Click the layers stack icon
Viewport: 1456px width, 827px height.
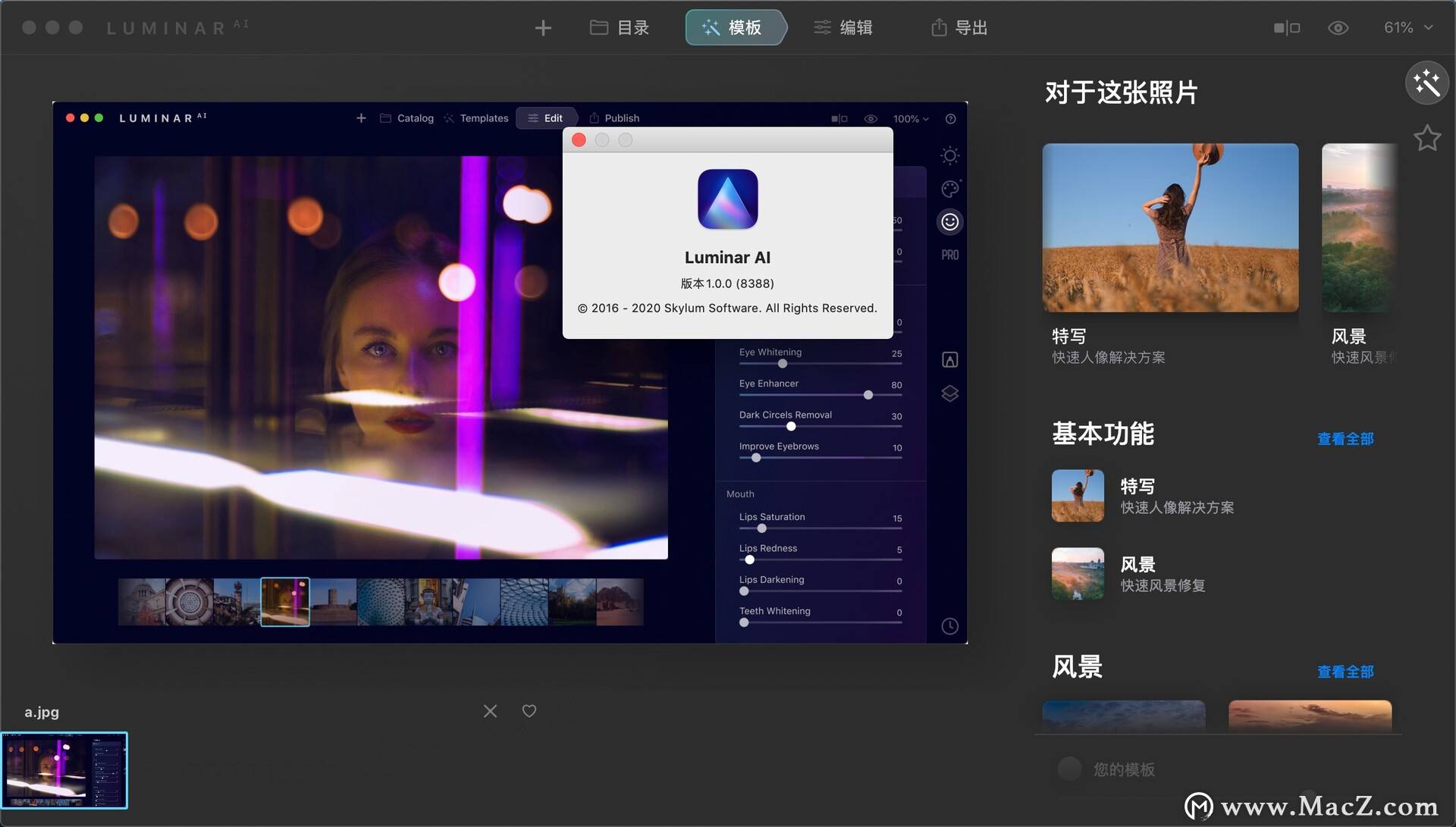pos(949,393)
